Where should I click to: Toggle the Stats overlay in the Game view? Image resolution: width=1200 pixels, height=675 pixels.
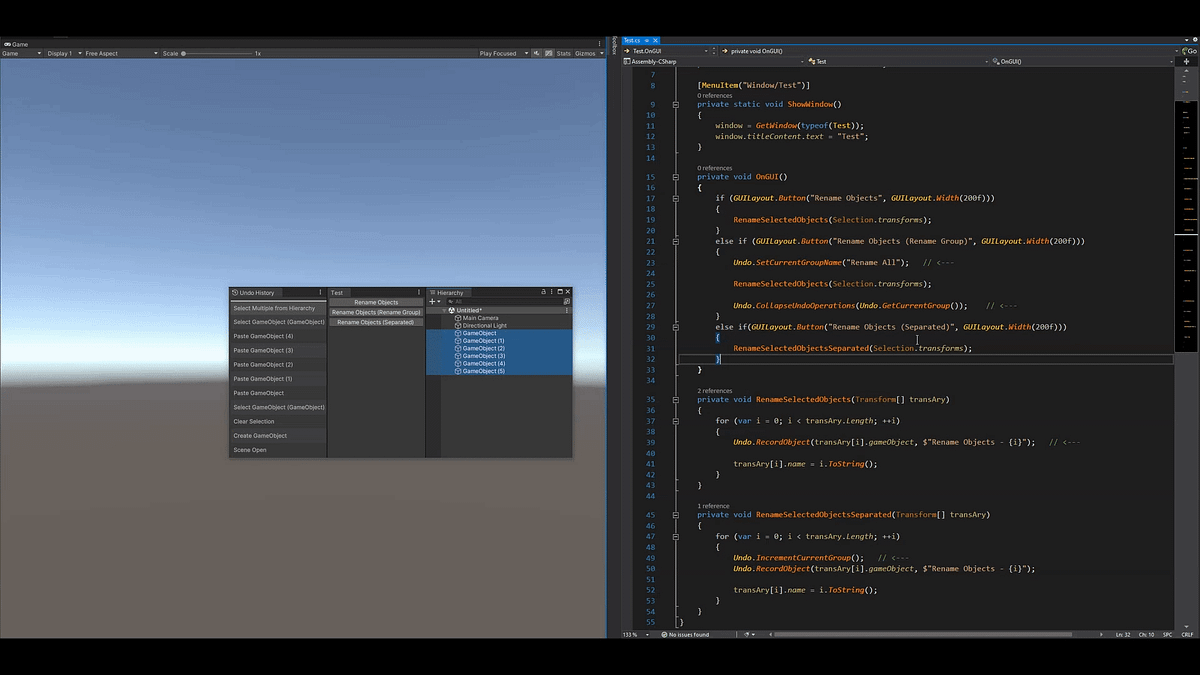click(562, 53)
